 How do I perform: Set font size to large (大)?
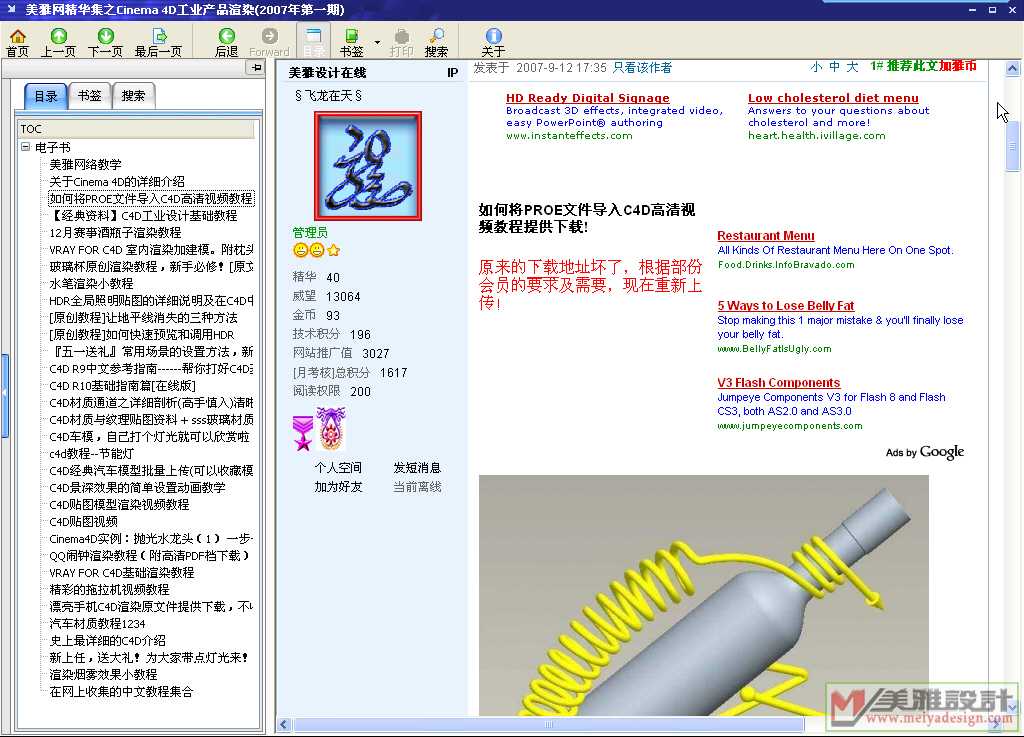pos(852,67)
